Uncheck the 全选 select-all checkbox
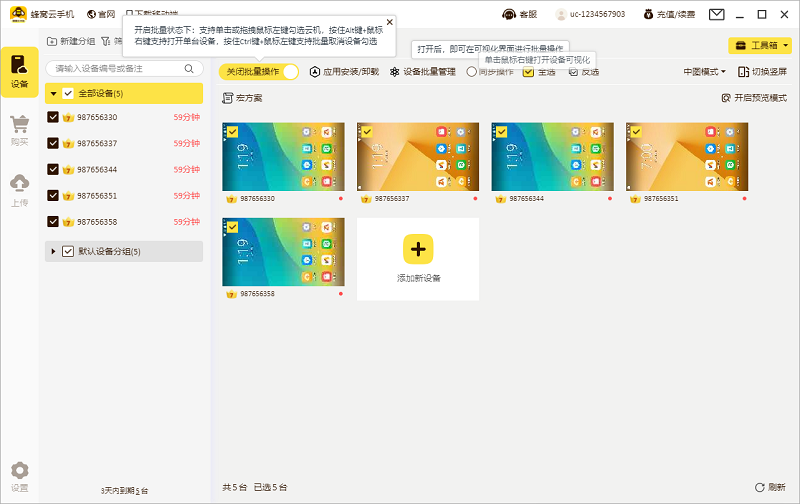800x504 pixels. pyautogui.click(x=528, y=72)
